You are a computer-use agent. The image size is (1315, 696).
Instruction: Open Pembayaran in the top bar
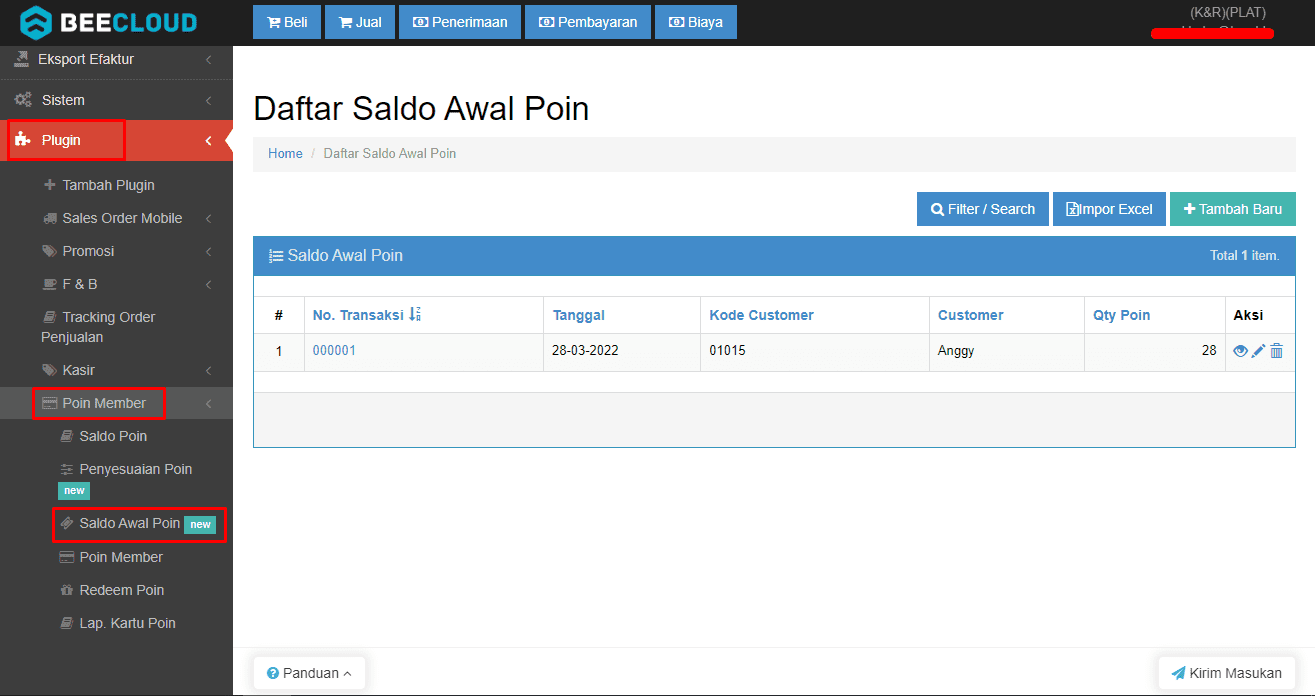[x=588, y=22]
